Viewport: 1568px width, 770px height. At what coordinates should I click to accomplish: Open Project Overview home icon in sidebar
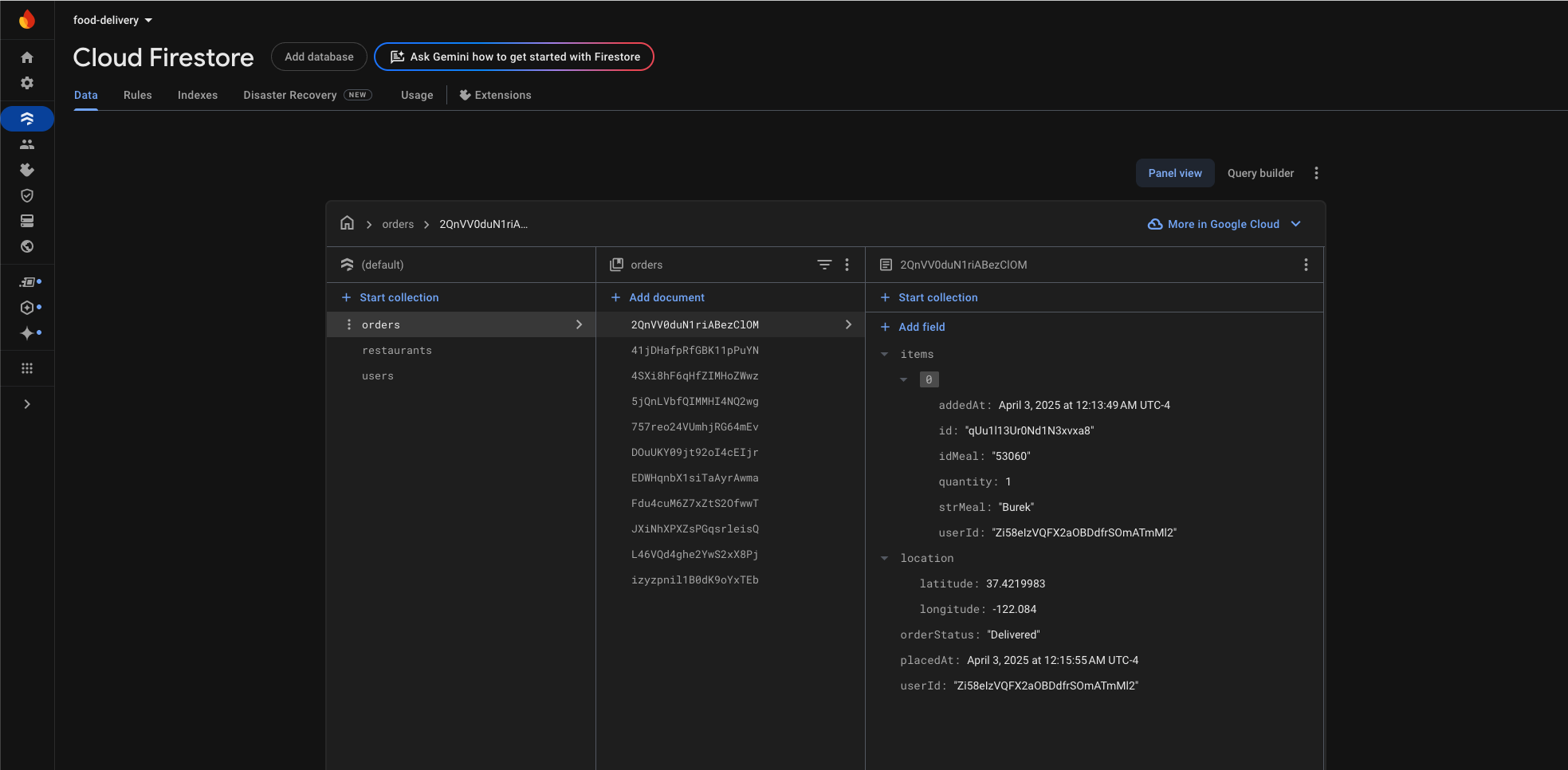27,57
